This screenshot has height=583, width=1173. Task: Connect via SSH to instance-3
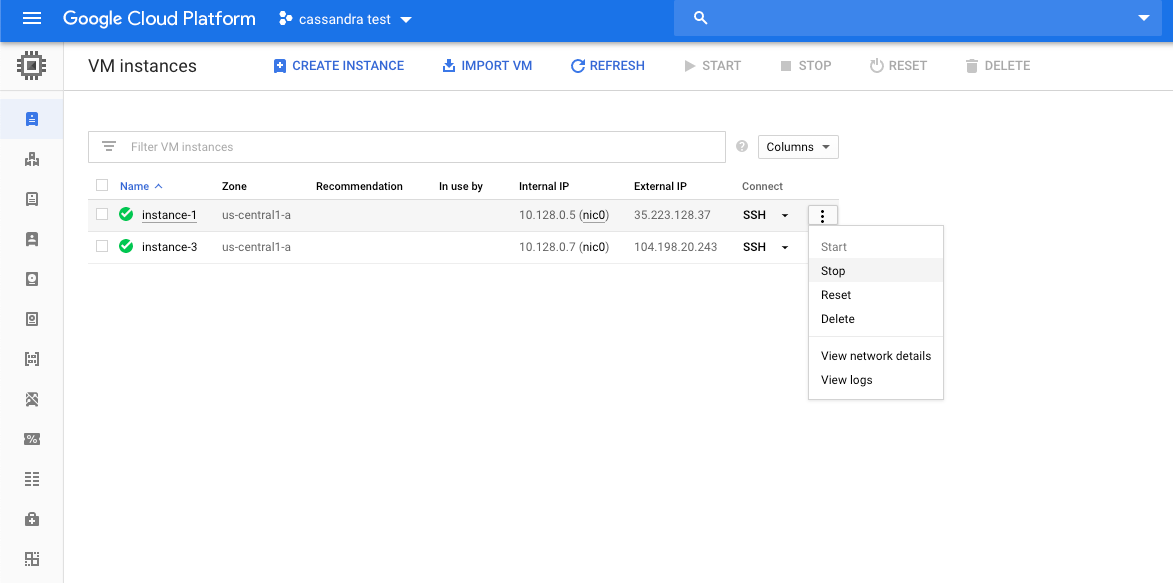point(754,247)
